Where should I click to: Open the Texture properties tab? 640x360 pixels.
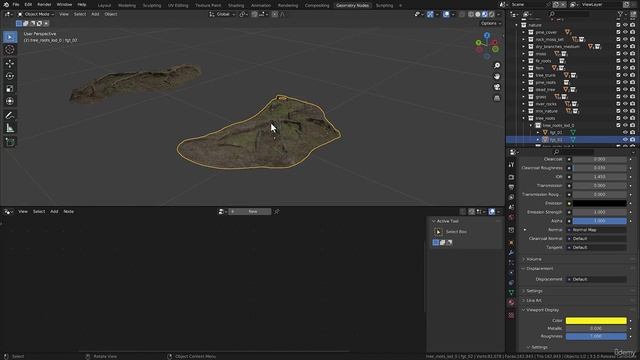tap(511, 315)
